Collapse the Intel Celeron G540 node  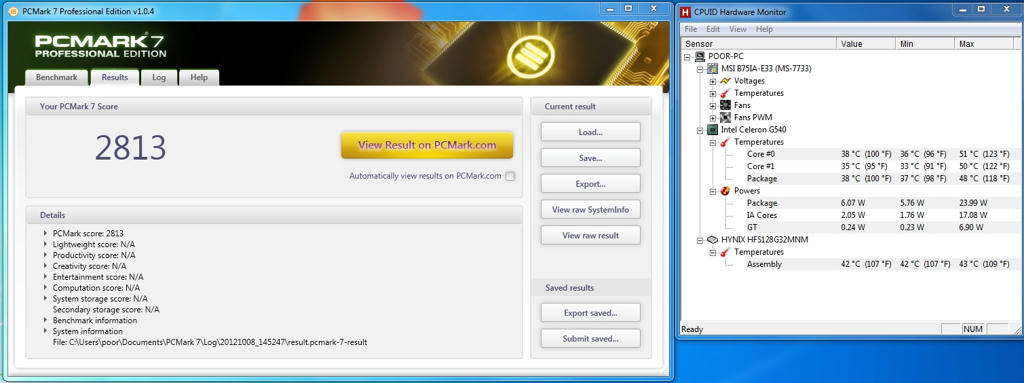tap(701, 130)
